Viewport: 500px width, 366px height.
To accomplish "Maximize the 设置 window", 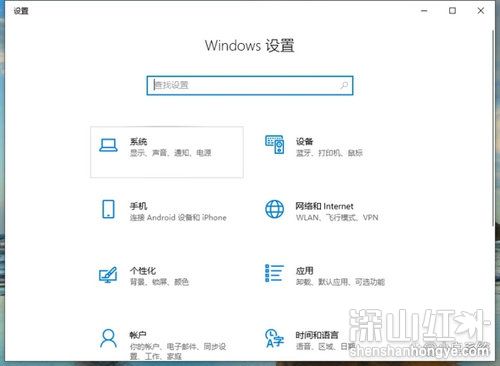I will [452, 11].
